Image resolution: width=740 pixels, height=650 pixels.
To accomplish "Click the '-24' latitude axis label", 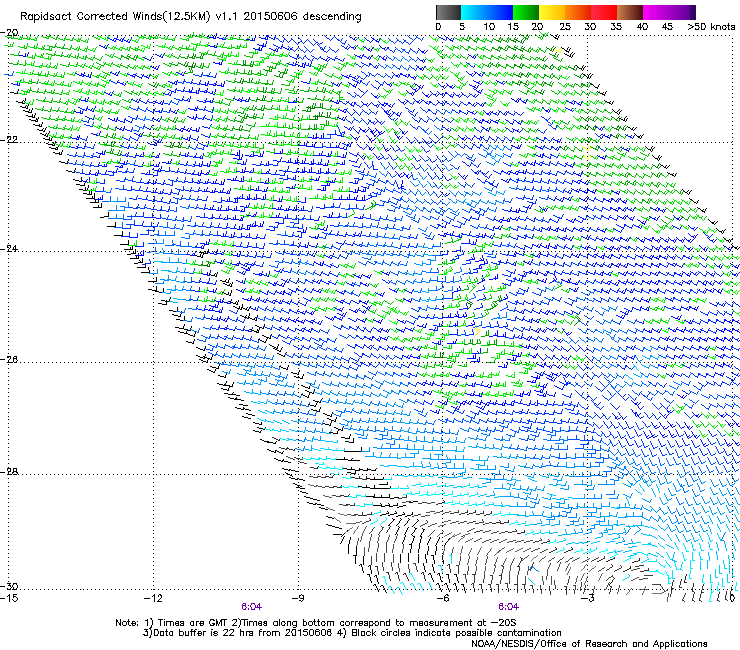I will point(10,248).
